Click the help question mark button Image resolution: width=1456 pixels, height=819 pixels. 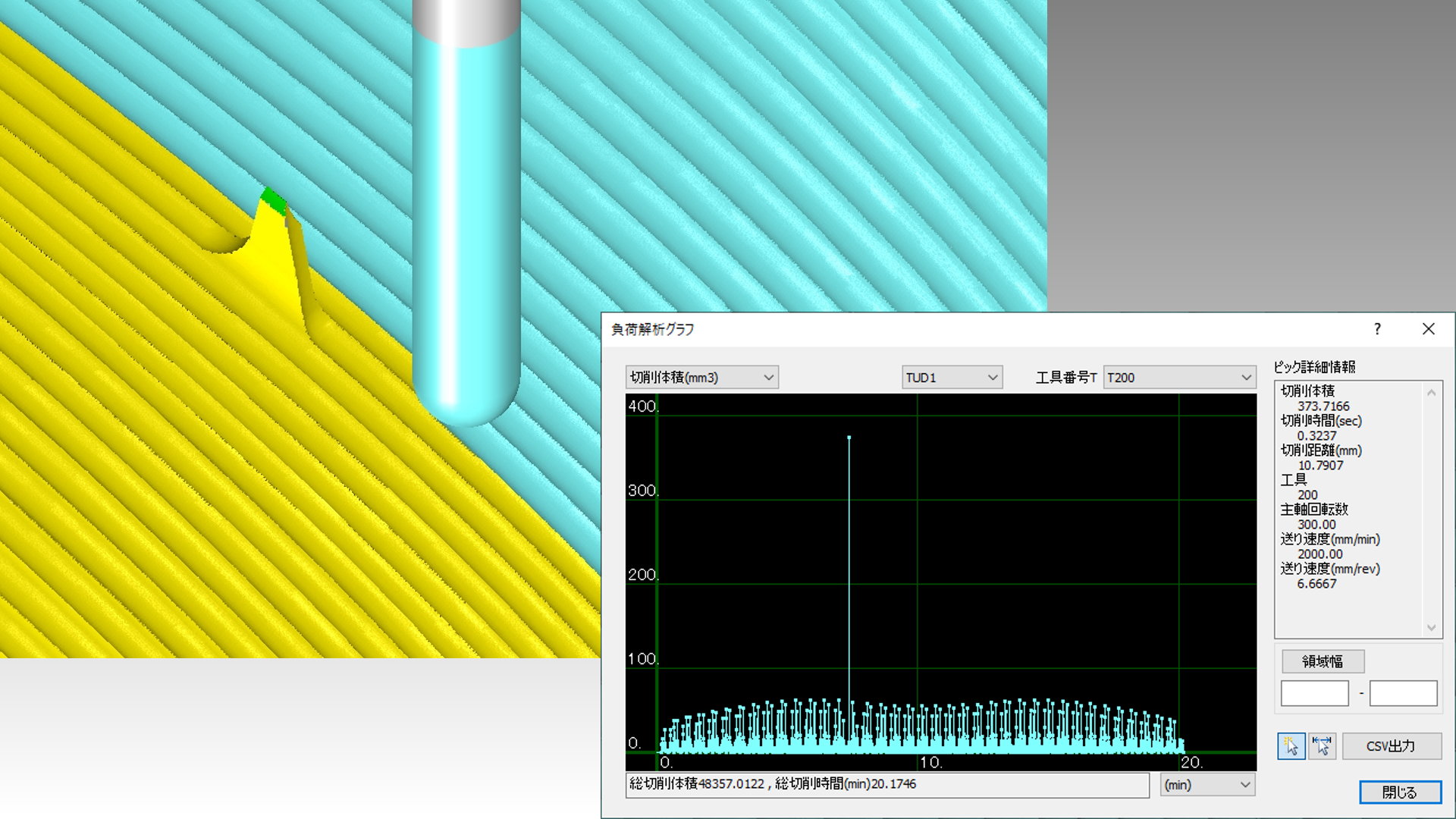point(1377,328)
